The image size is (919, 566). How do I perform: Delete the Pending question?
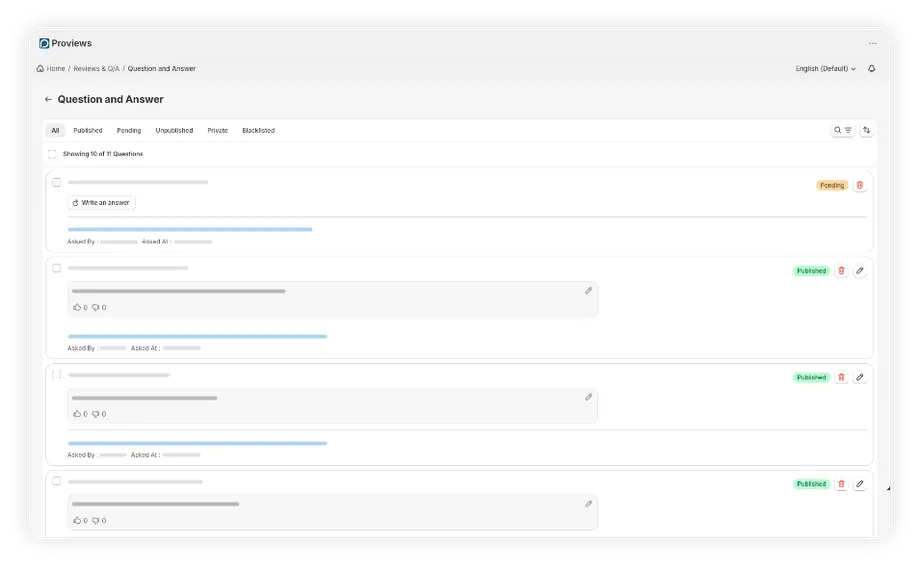coord(860,185)
